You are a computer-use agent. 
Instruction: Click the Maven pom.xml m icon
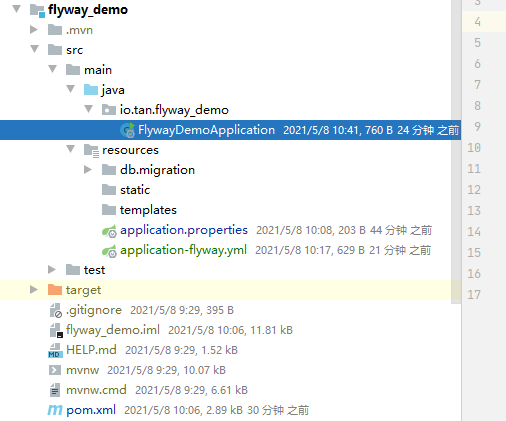[55, 410]
